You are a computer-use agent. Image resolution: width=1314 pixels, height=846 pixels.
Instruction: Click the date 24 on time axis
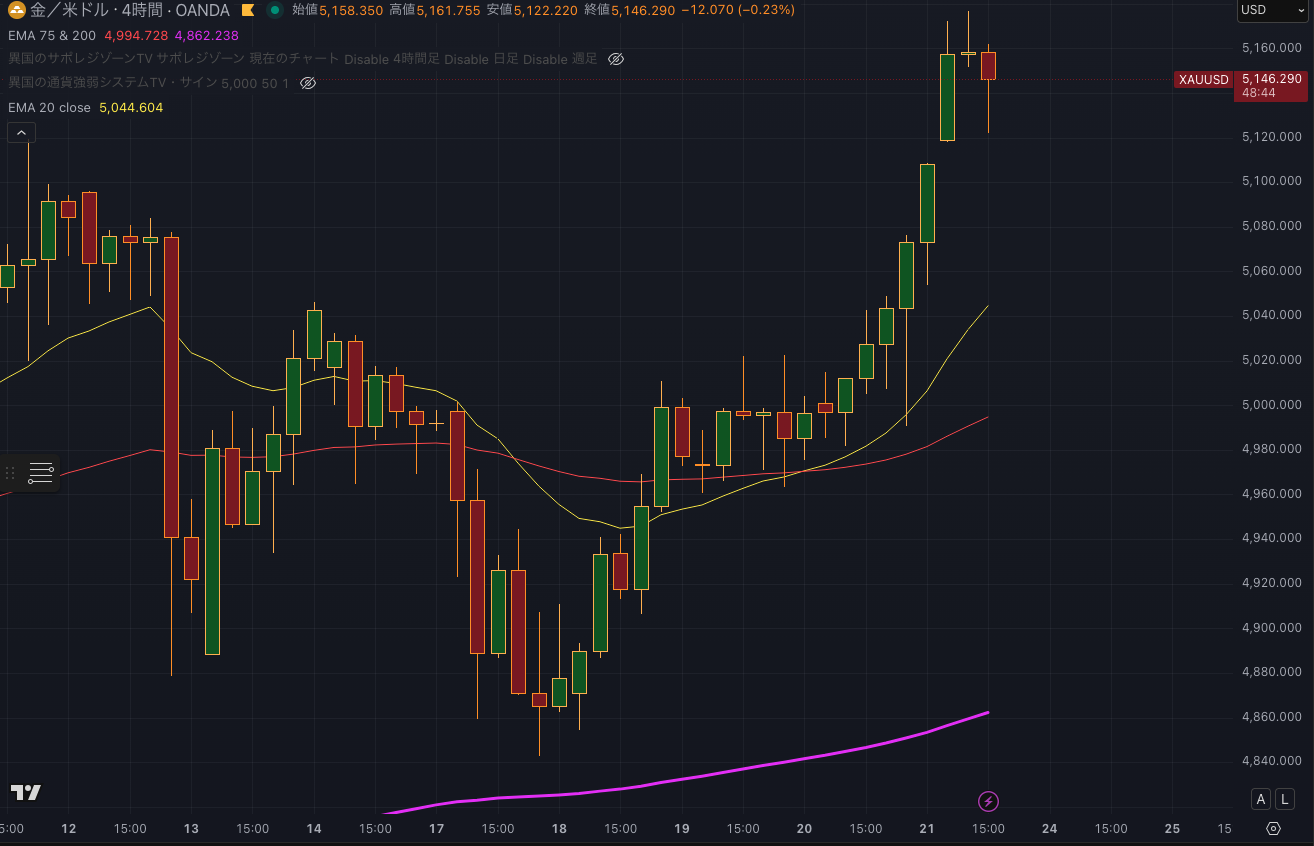pyautogui.click(x=1049, y=829)
